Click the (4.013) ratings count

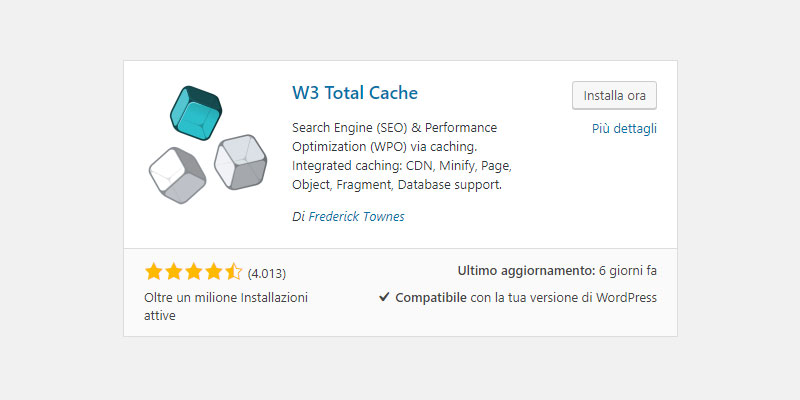tap(267, 274)
